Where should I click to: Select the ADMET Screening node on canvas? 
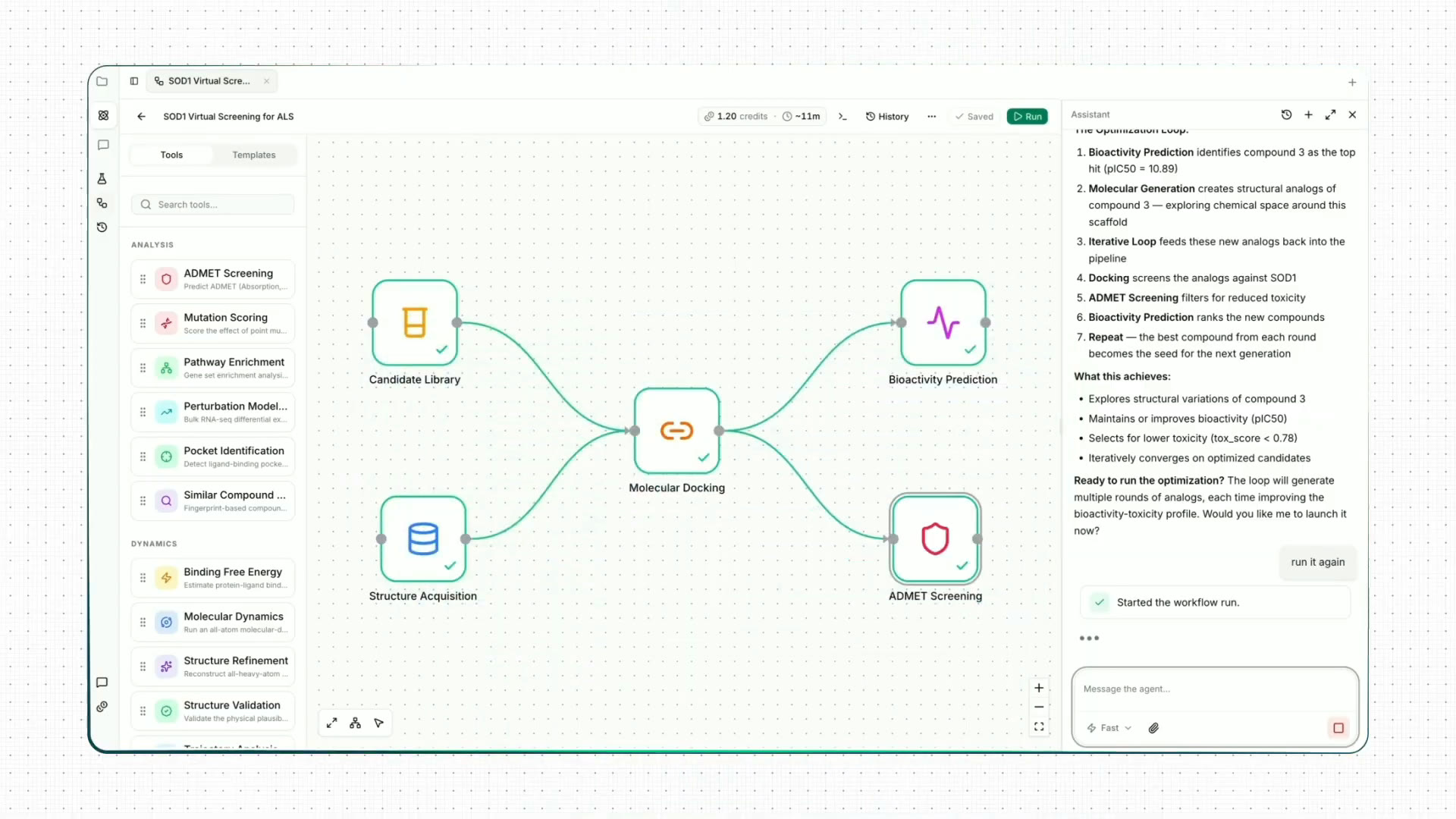tap(935, 538)
